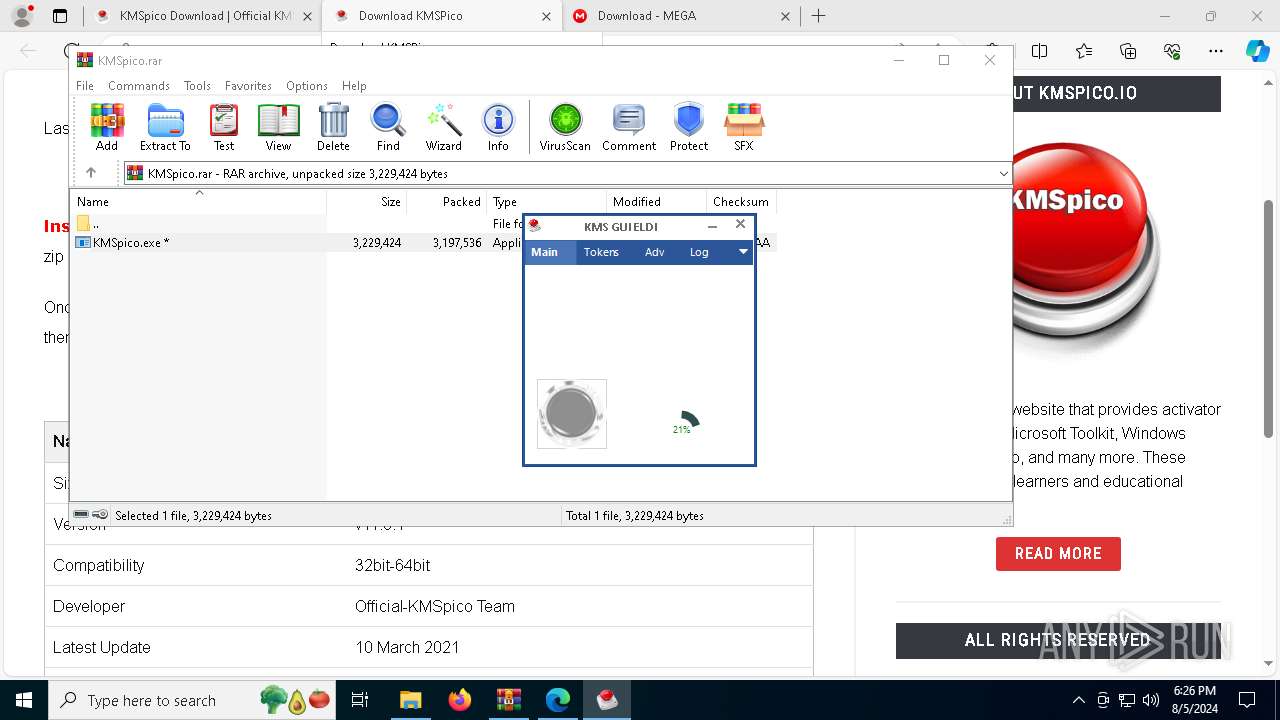Sort by Checksum column header
The width and height of the screenshot is (1280, 720).
point(741,201)
